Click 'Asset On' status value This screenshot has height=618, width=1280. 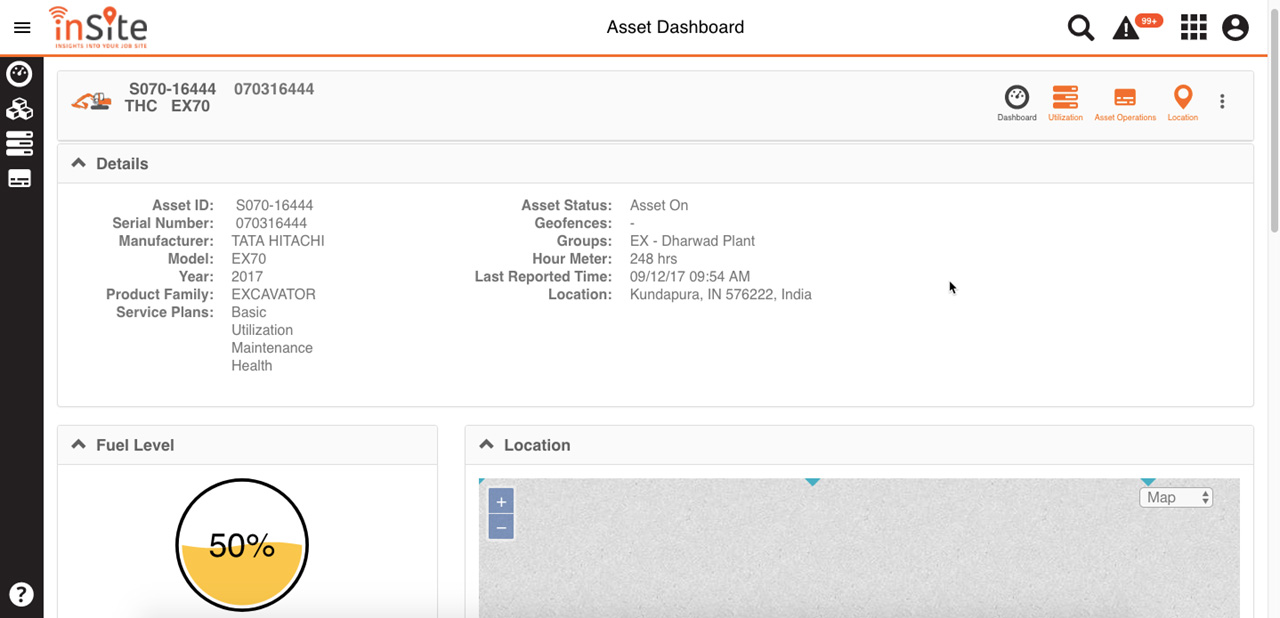659,205
